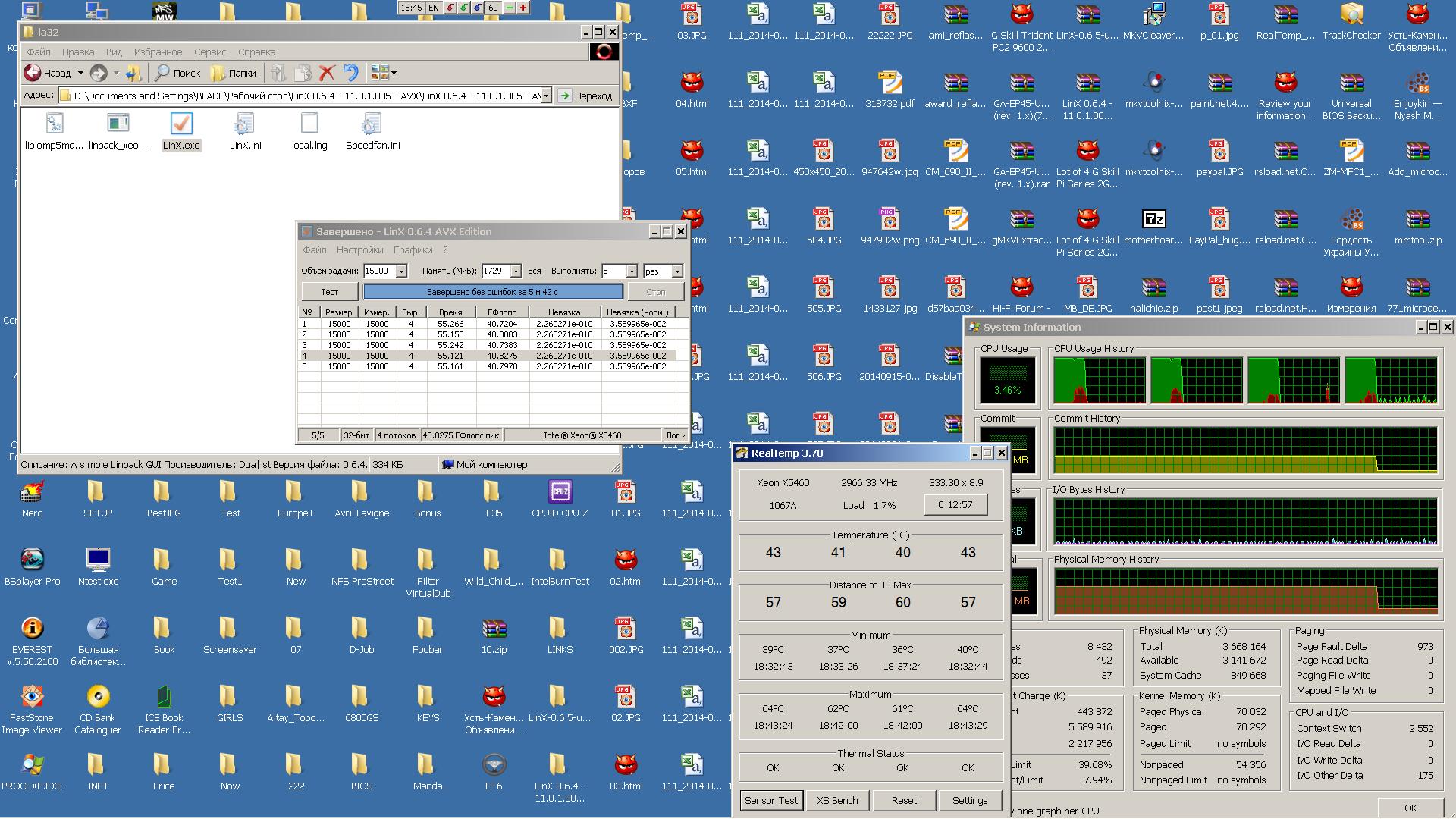Open the Избранное menu in Explorer
Screen dimensions: 1456x819
tap(158, 52)
